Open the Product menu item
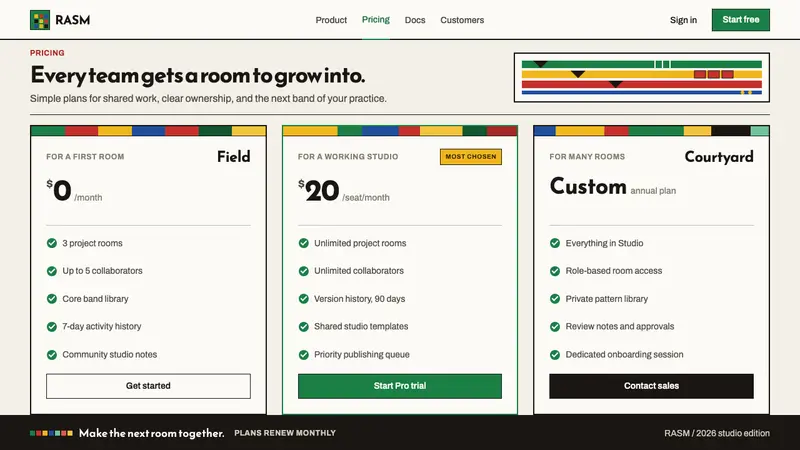The width and height of the screenshot is (800, 450). [331, 20]
